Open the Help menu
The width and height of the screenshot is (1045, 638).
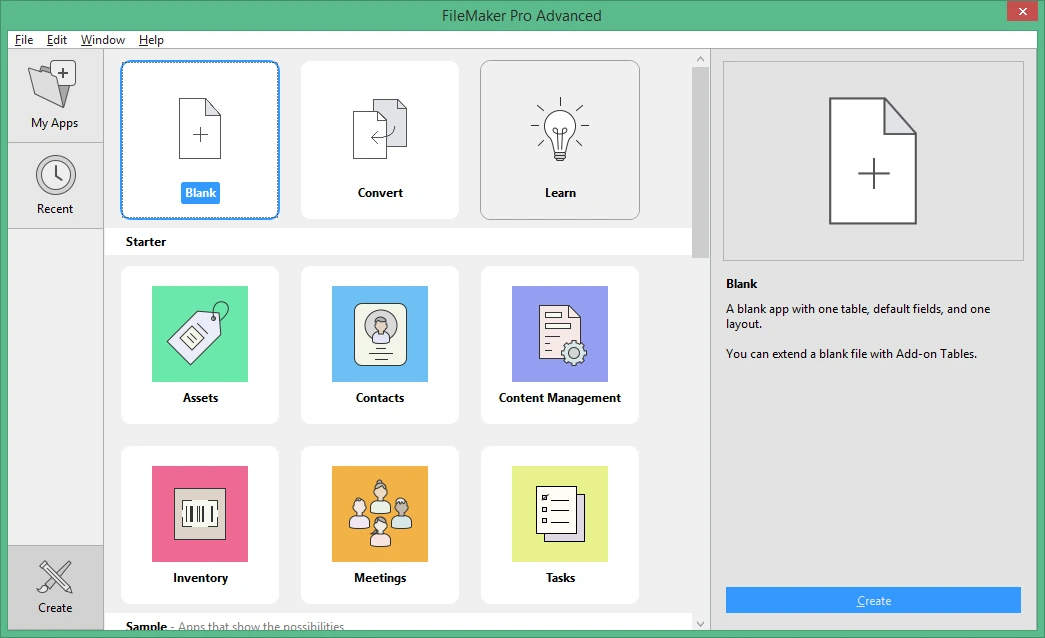pos(151,40)
